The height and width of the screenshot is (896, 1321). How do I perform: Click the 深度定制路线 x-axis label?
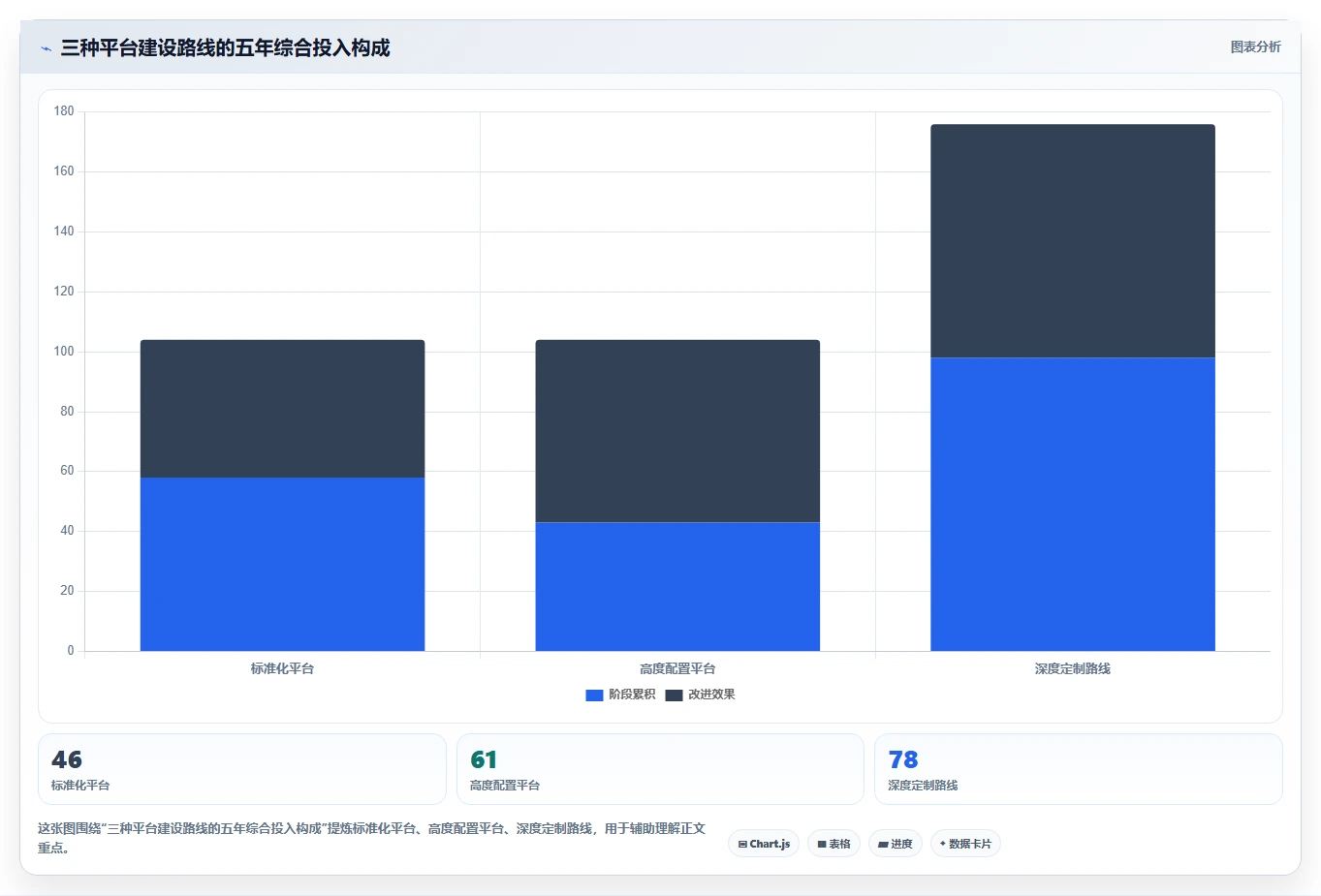(x=1073, y=668)
